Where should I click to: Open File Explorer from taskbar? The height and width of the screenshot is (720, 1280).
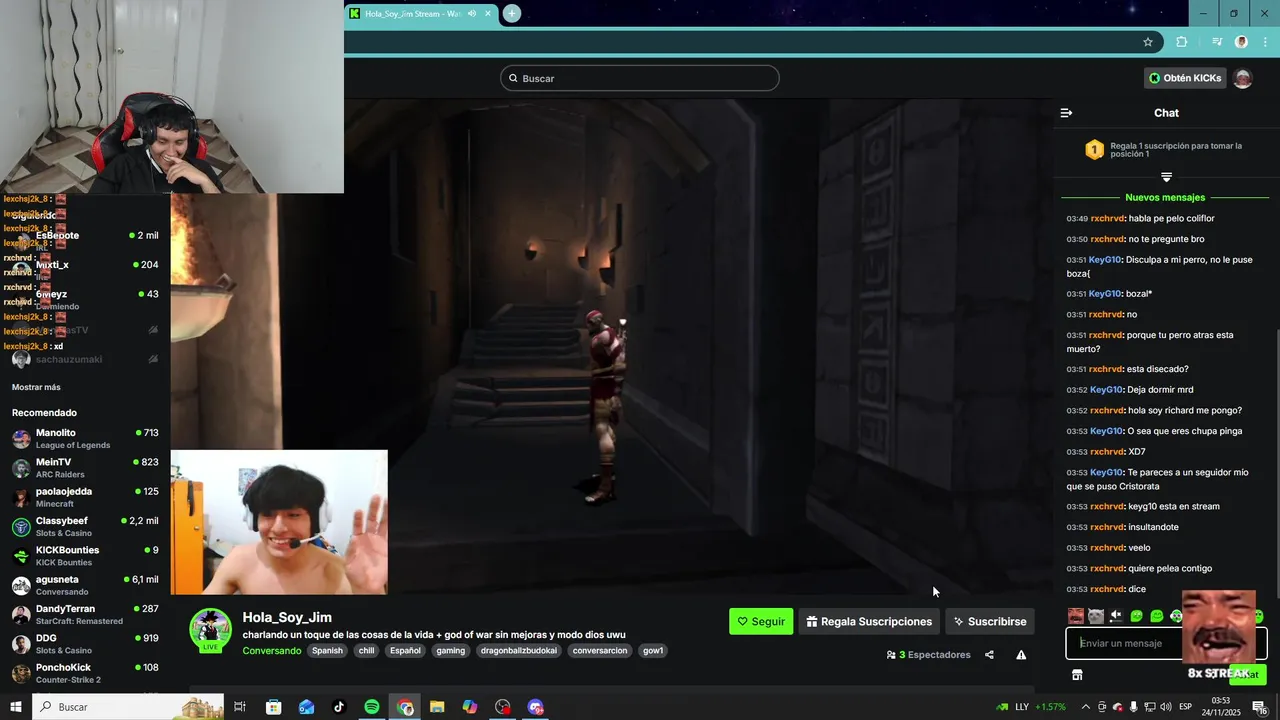point(437,707)
